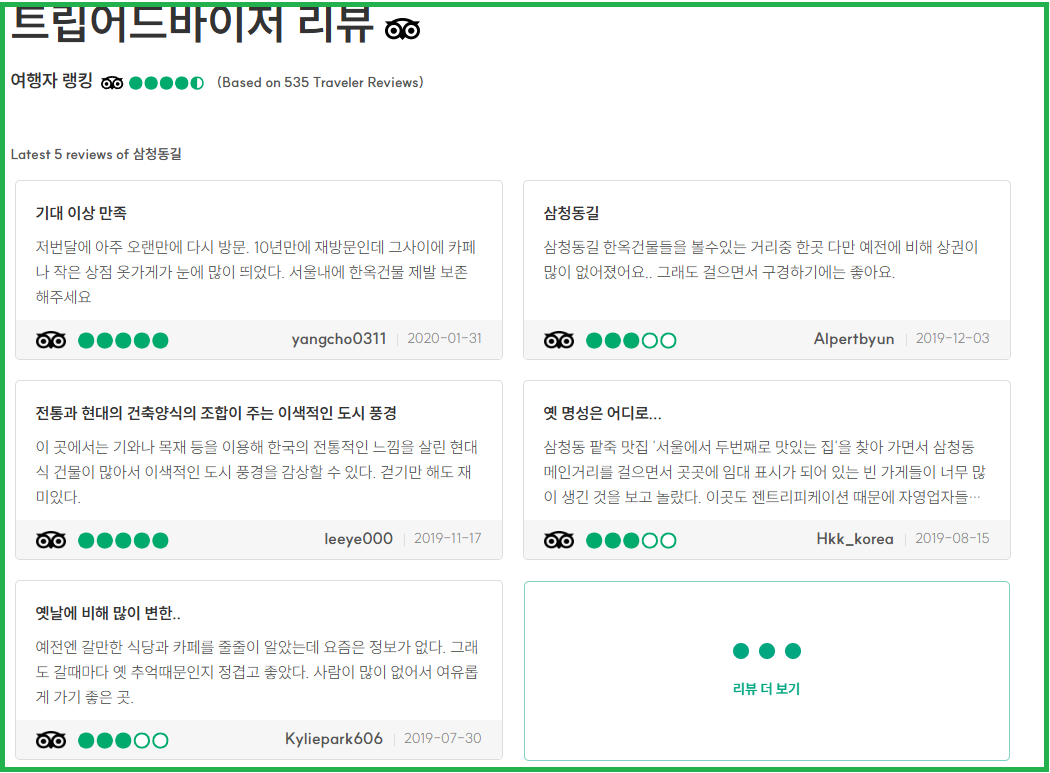Click the owl logo on yangcho0311's review
Screen dimensions: 1050x773
pyautogui.click(x=50, y=340)
